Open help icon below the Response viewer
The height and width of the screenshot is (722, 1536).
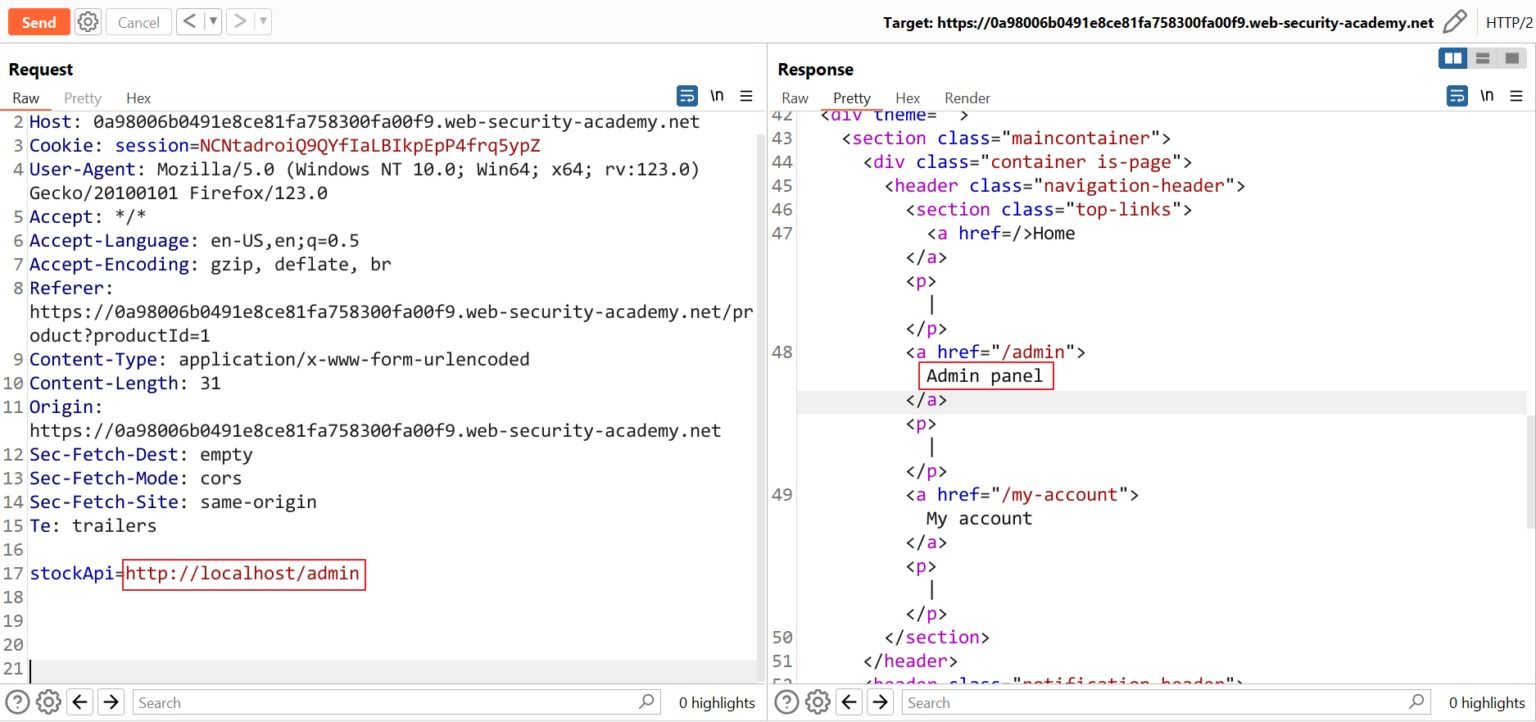[x=787, y=702]
